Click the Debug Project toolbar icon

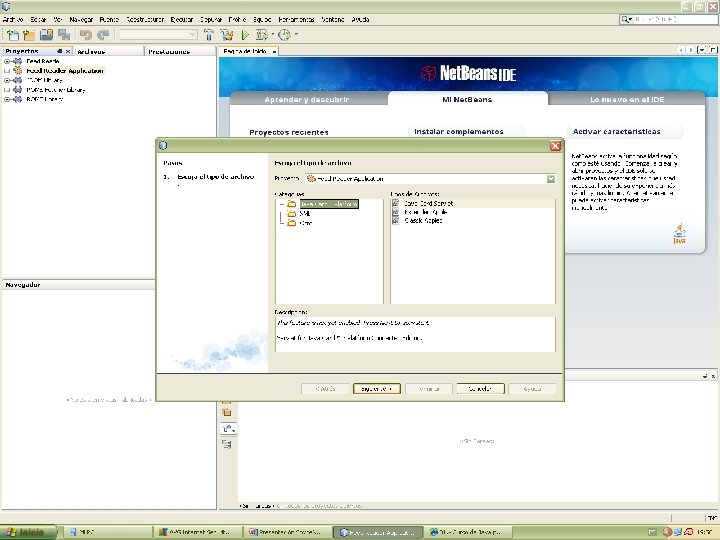(262, 34)
